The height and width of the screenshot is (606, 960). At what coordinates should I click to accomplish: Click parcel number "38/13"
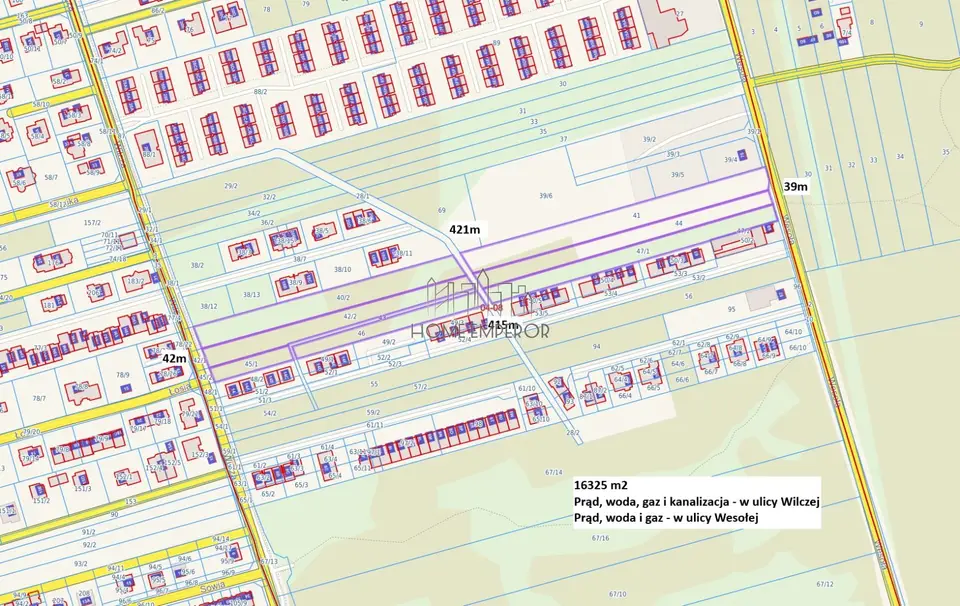[x=252, y=294]
